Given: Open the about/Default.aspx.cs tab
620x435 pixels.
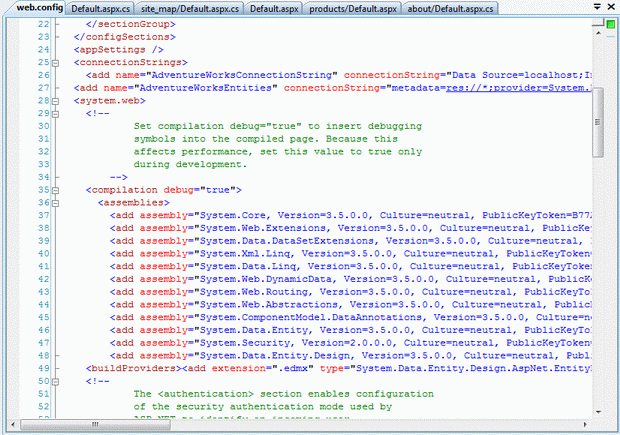Looking at the screenshot, I should [x=450, y=9].
